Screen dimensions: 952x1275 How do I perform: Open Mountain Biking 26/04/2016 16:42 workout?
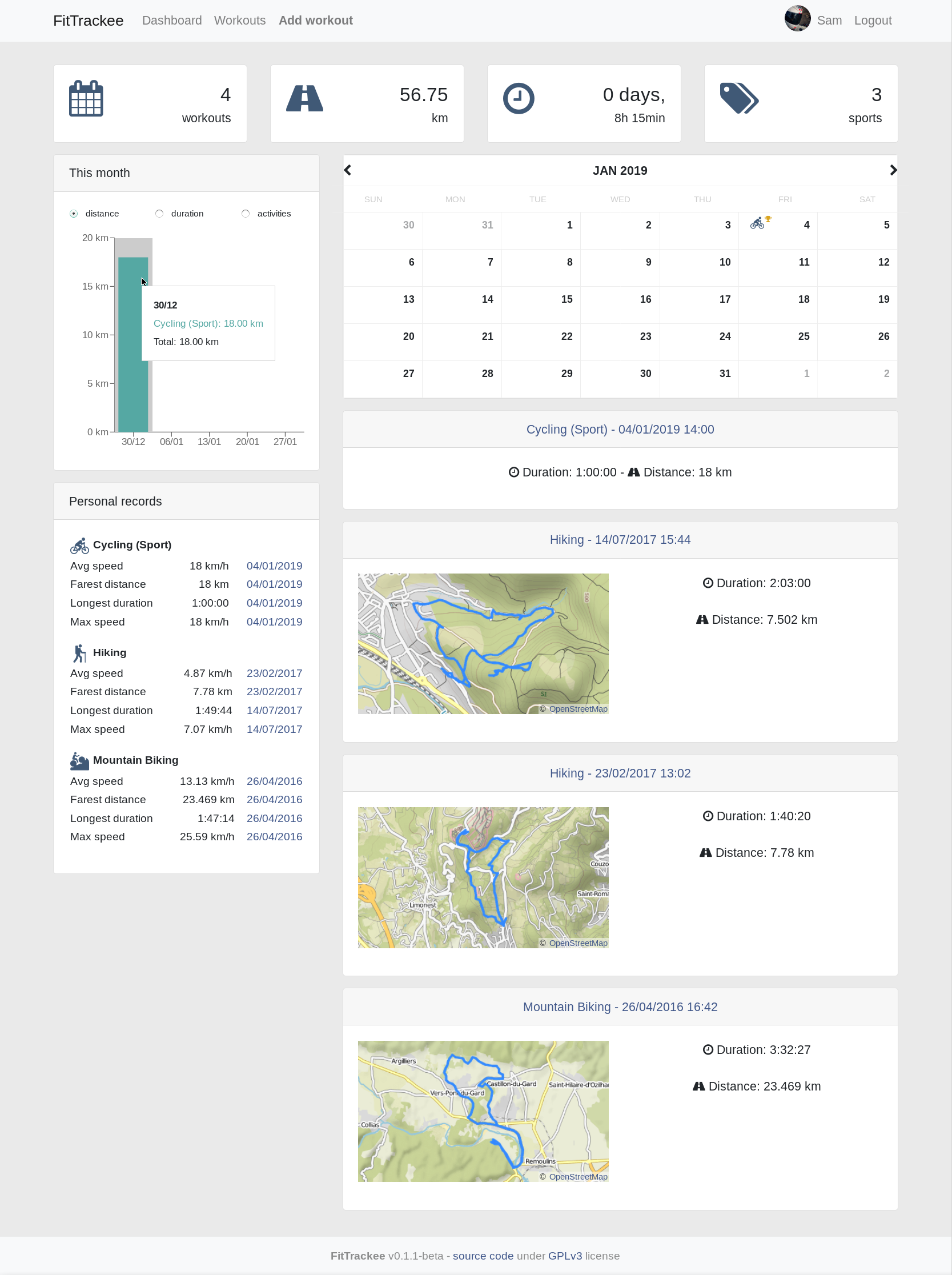(620, 1008)
